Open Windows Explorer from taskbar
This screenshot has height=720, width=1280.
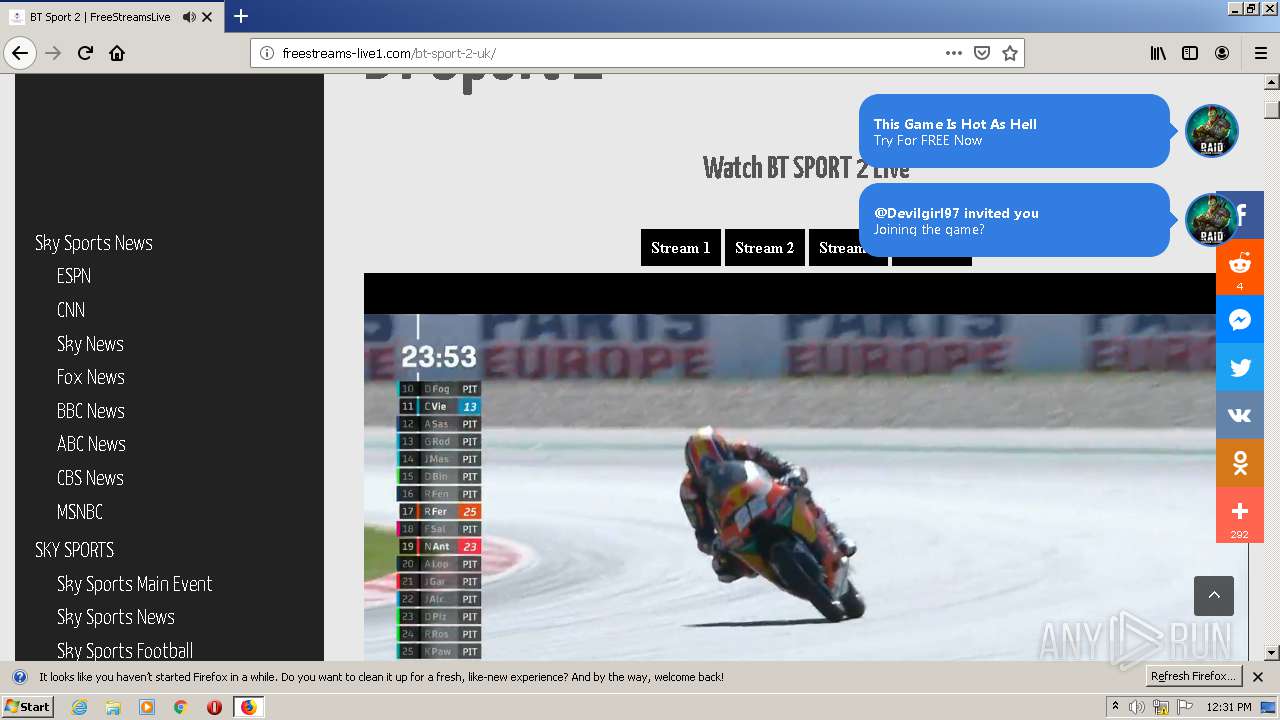tap(113, 707)
